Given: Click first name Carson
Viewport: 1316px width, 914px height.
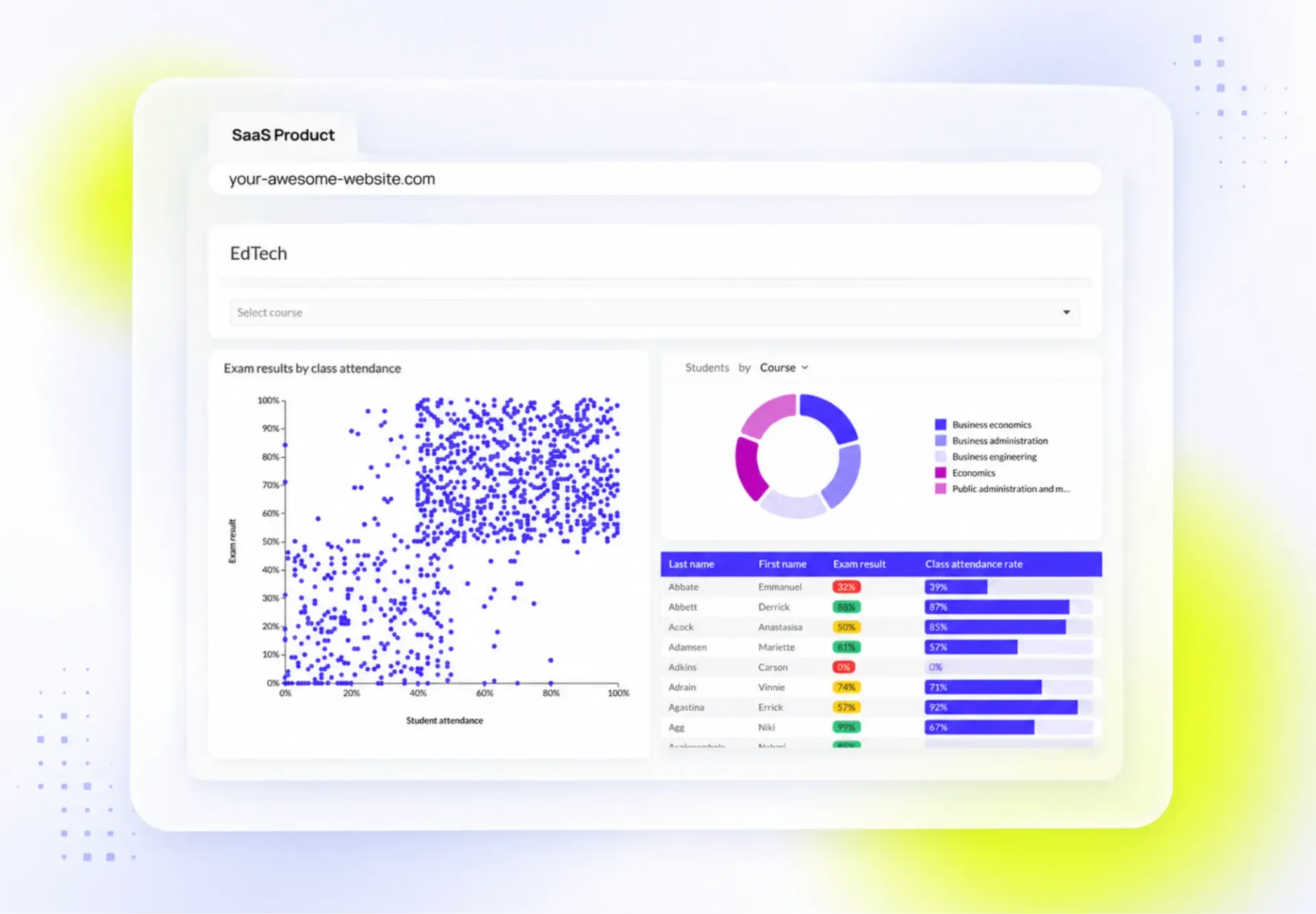Looking at the screenshot, I should [x=773, y=667].
